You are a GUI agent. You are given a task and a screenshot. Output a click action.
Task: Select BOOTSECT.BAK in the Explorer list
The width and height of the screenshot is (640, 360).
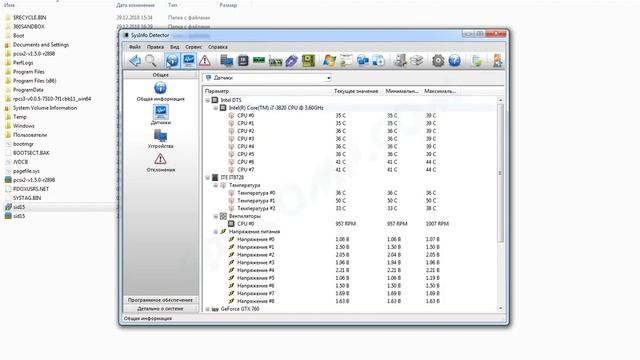31,153
